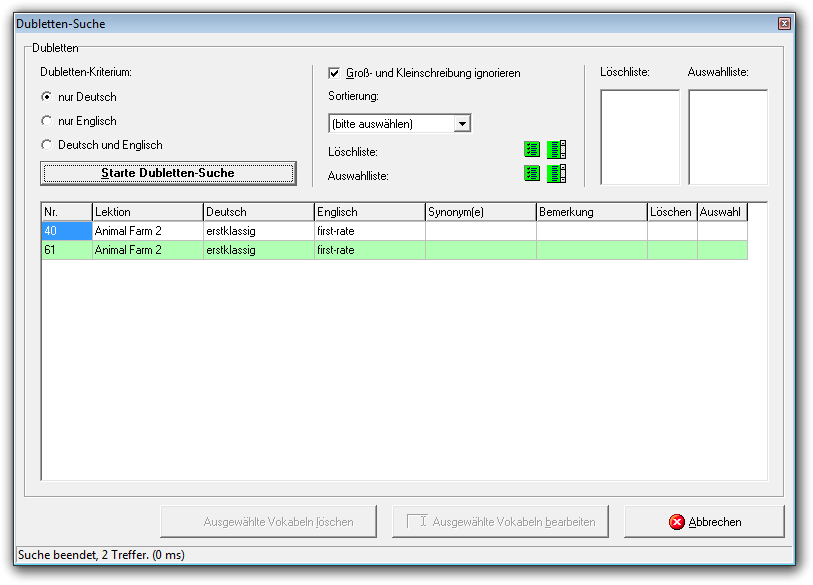Click the checklist icon beside the Löschliste label

[x=532, y=150]
